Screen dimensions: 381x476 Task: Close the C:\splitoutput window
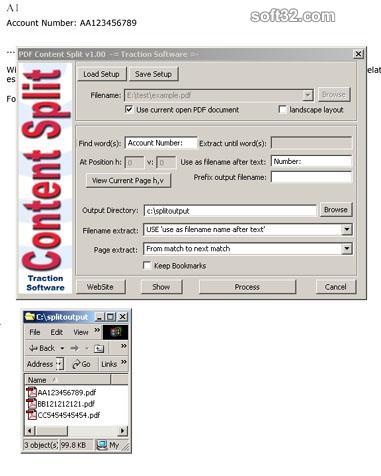tap(123, 317)
